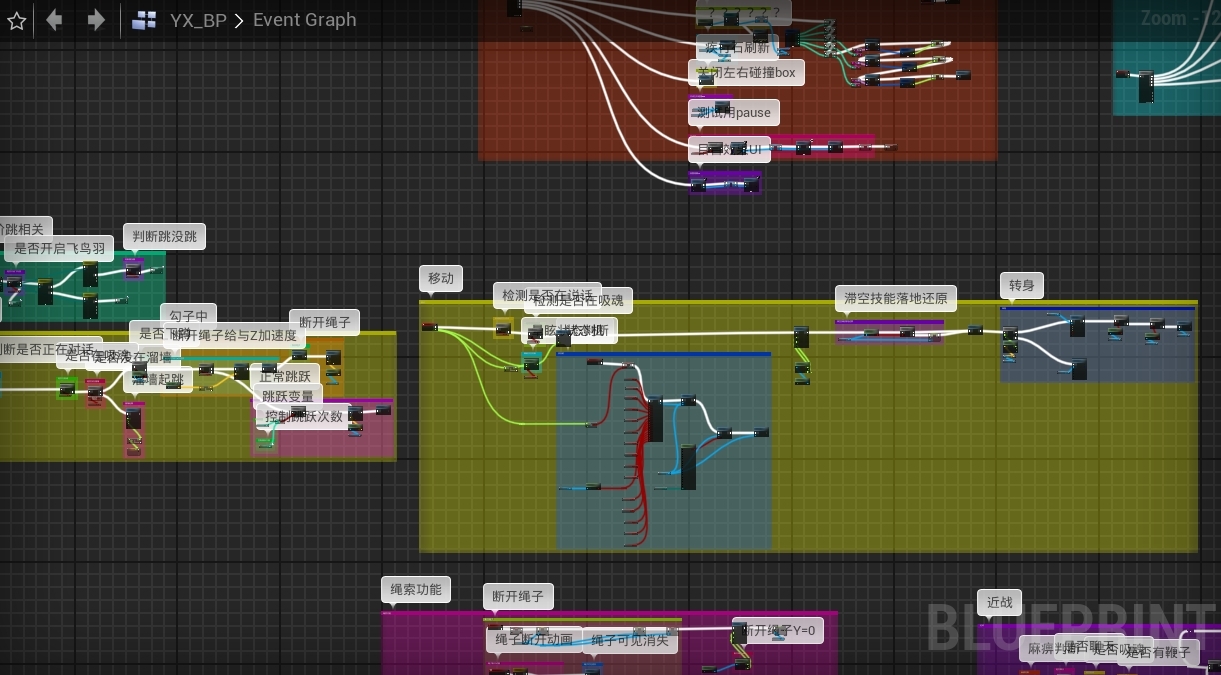
Task: Select the 控制跳跃次数 comment label
Action: pyautogui.click(x=304, y=417)
